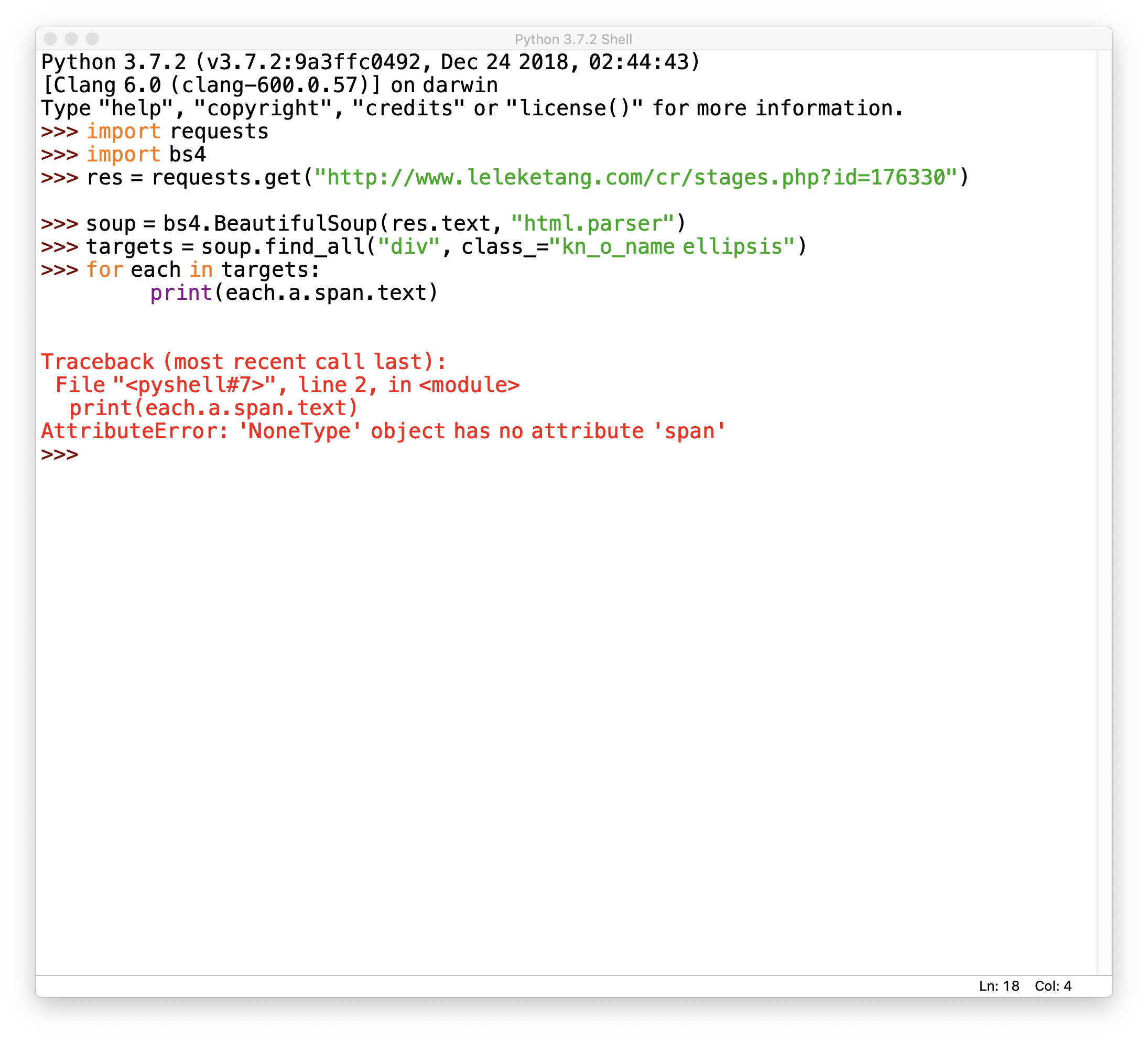Image resolution: width=1148 pixels, height=1041 pixels.
Task: Click the "html.parser" string
Action: click(592, 224)
